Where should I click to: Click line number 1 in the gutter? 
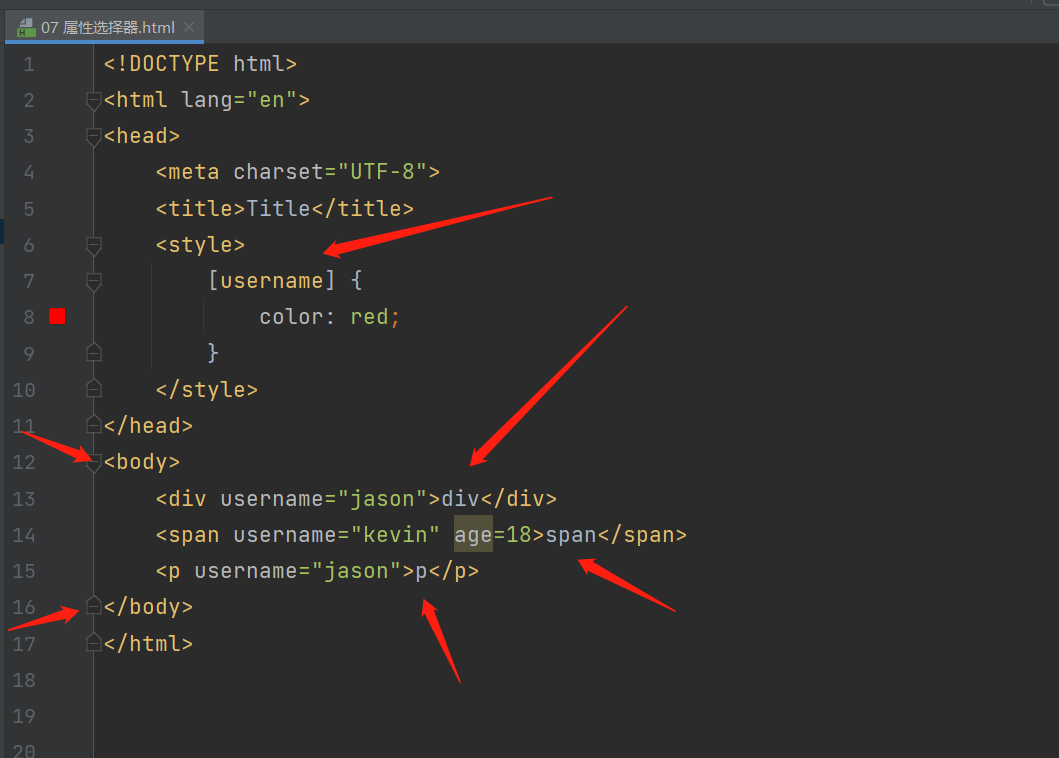[x=28, y=64]
